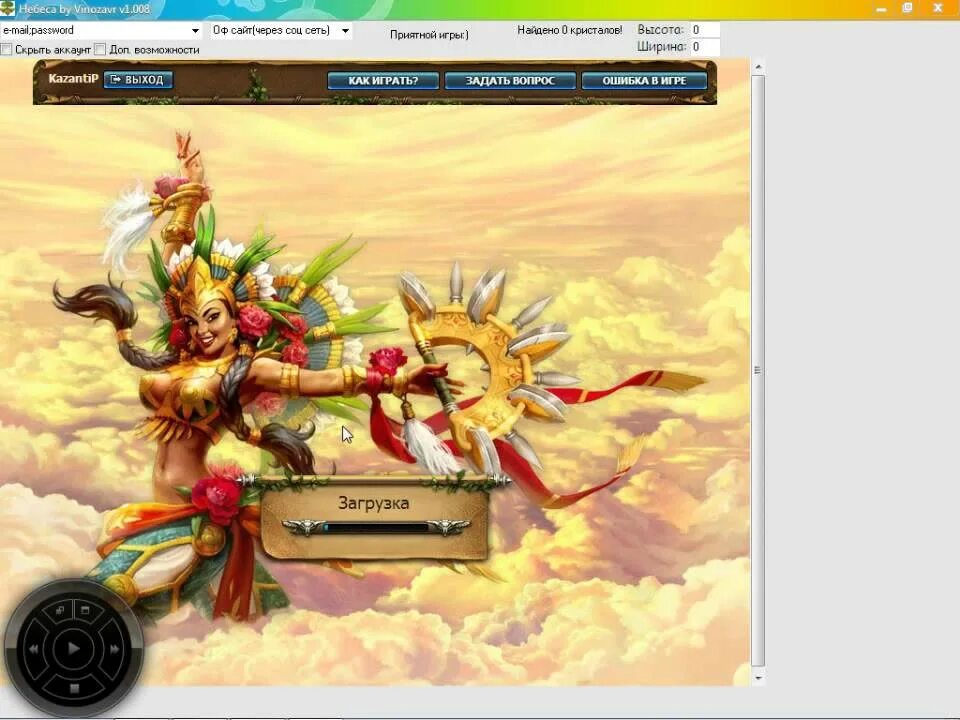The width and height of the screenshot is (960, 720).
Task: Report a bug via 'ОШИБКА В ИГРЕ'
Action: point(644,80)
